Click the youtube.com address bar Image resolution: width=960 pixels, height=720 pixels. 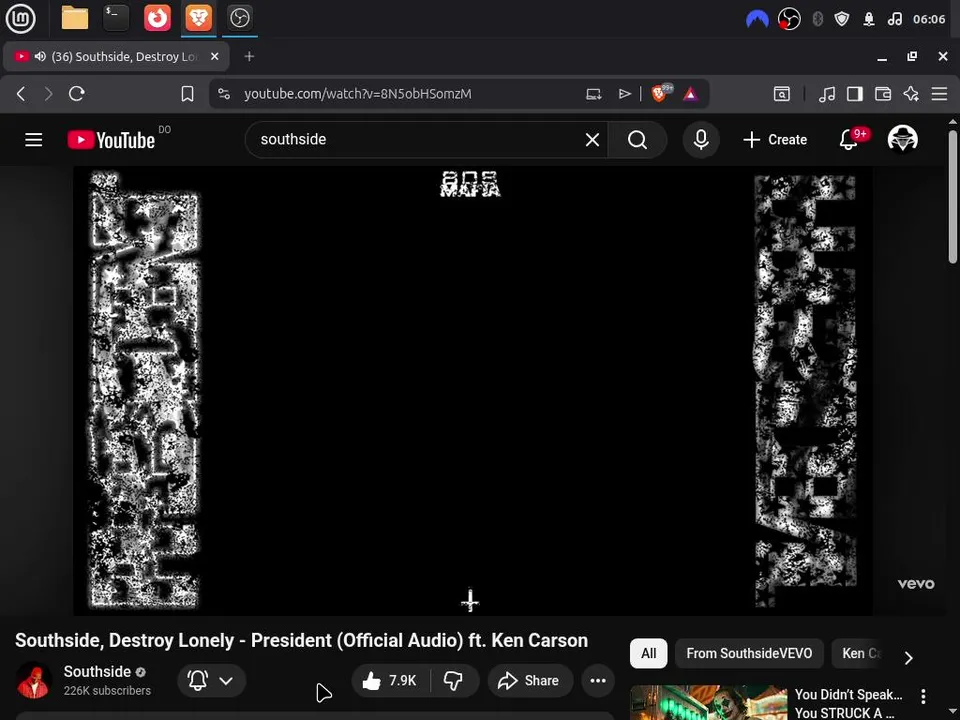[358, 94]
